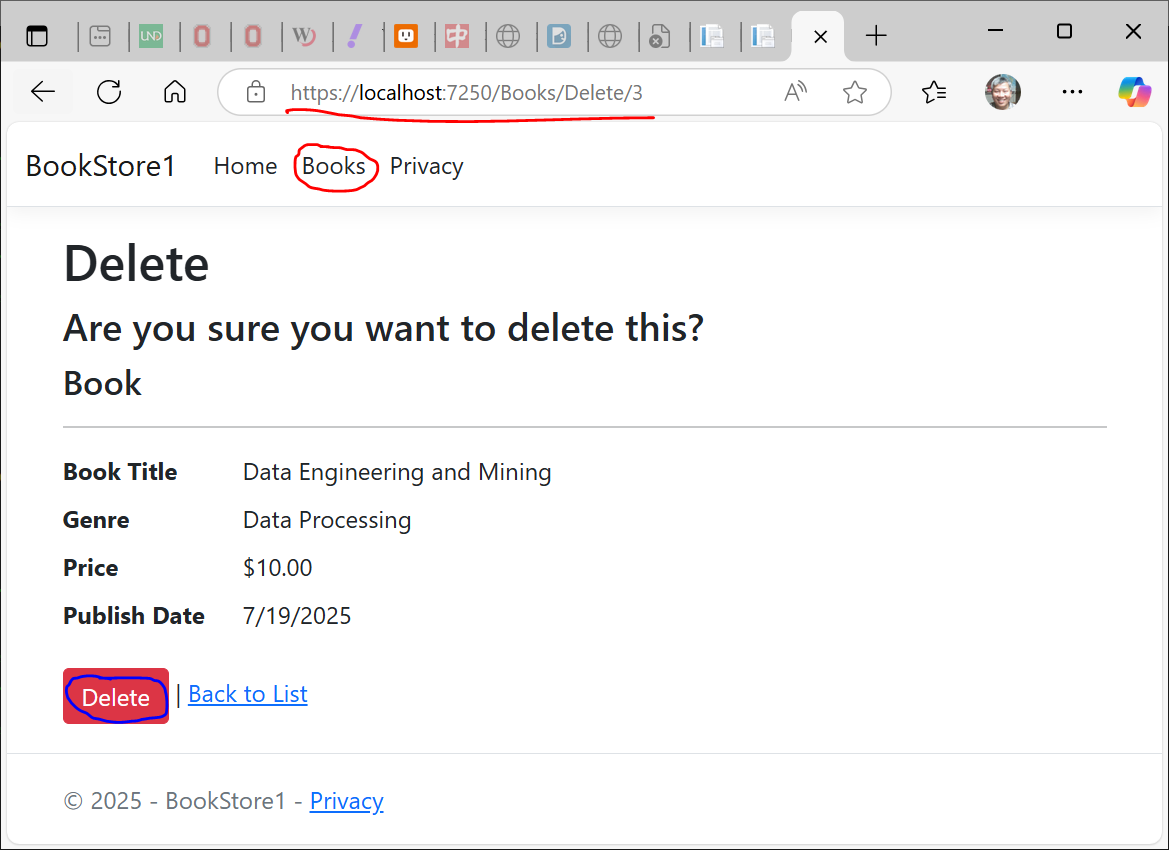Viewport: 1169px width, 850px height.
Task: Go back using browser back arrow
Action: (42, 92)
